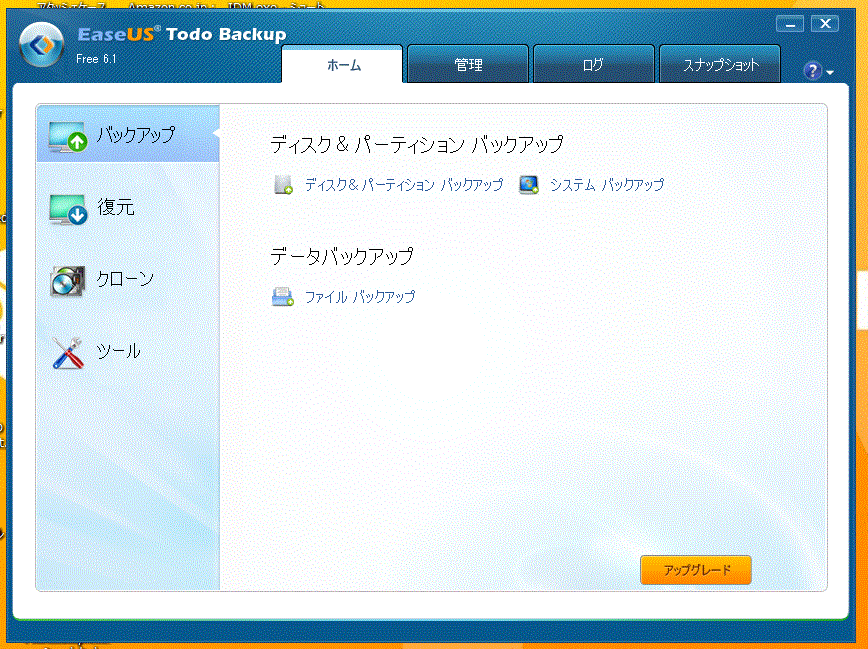Click the EaseUS round logo icon
This screenshot has width=868, height=649.
[41, 45]
